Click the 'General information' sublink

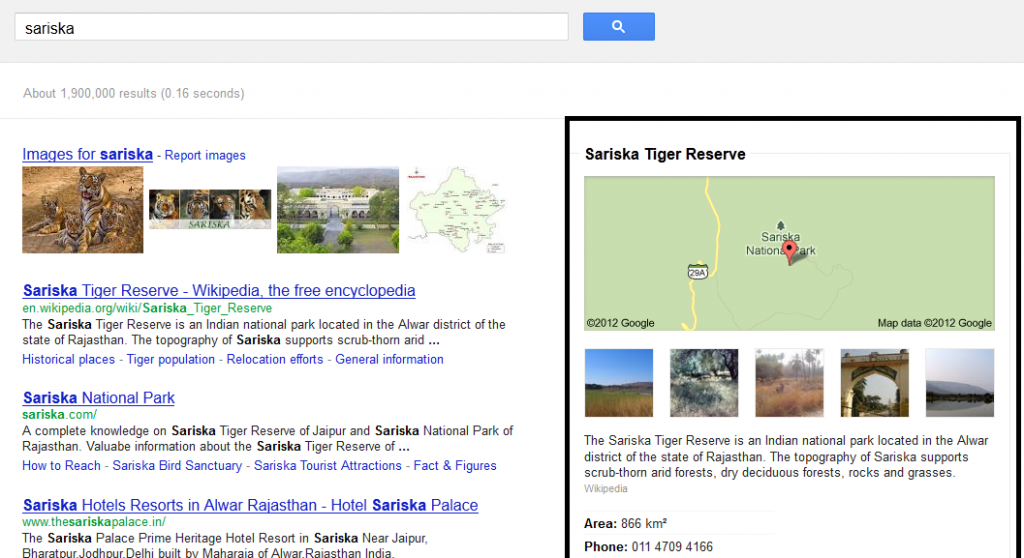(389, 359)
